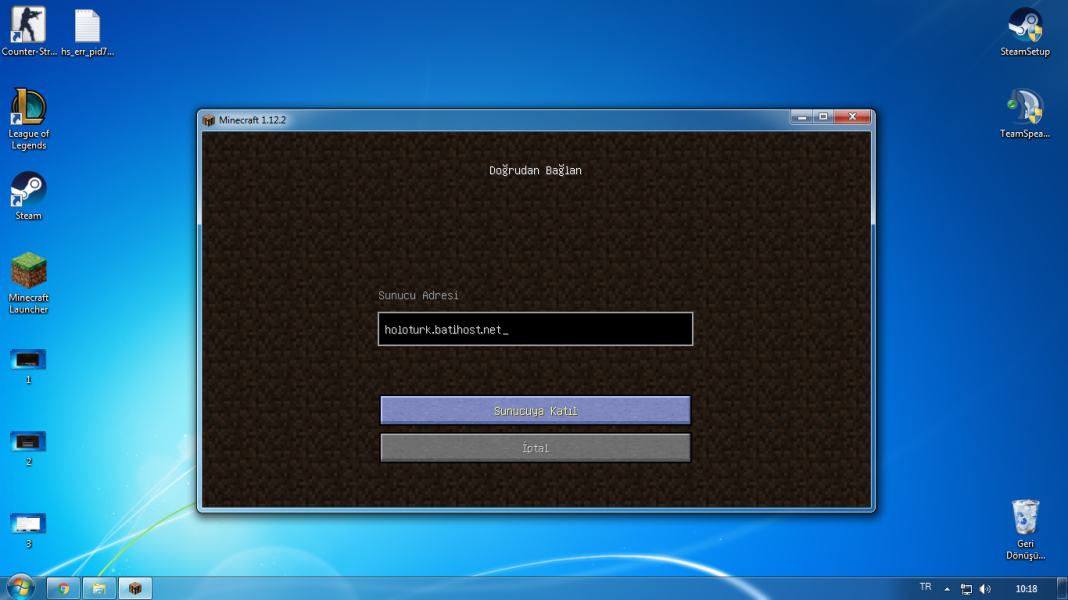The width and height of the screenshot is (1068, 600).
Task: Select the hs_err_pid7 file icon
Action: 87,31
